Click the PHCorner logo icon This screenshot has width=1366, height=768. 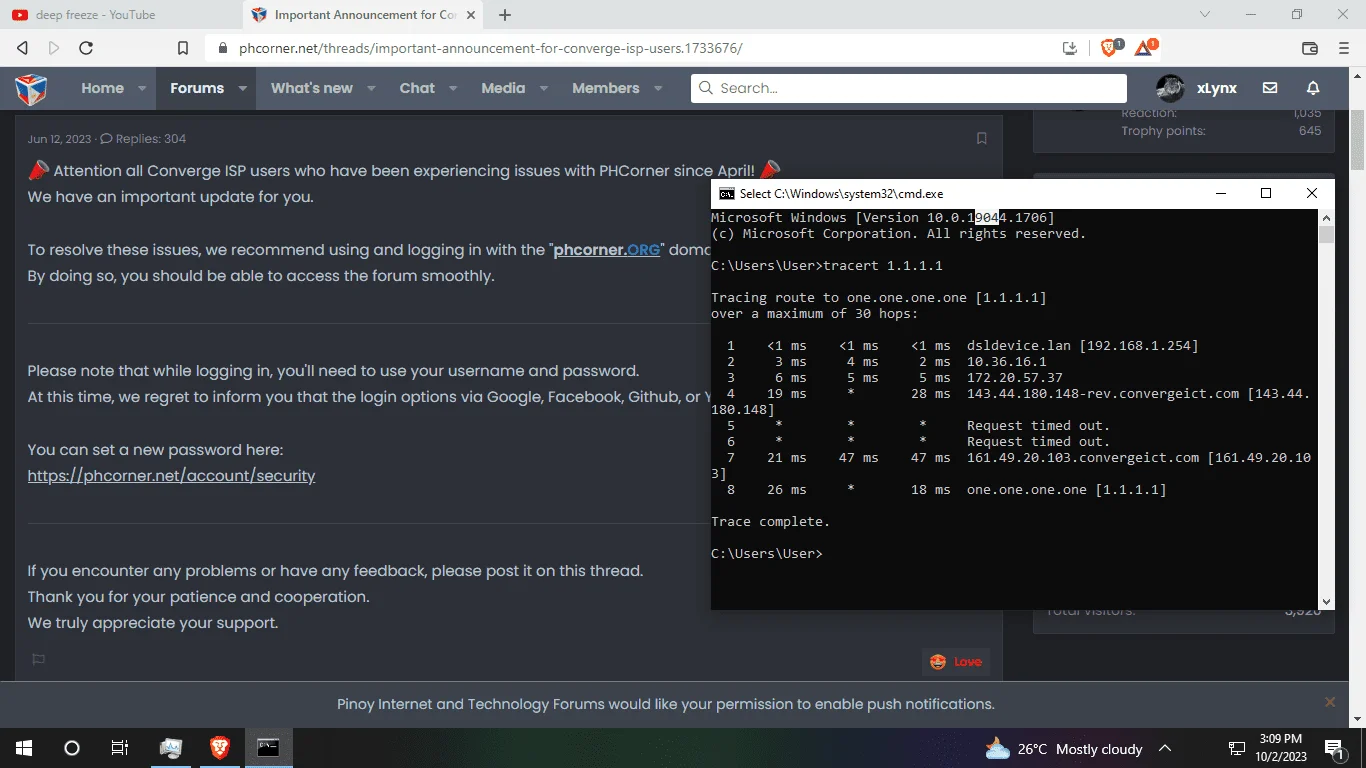click(x=31, y=88)
